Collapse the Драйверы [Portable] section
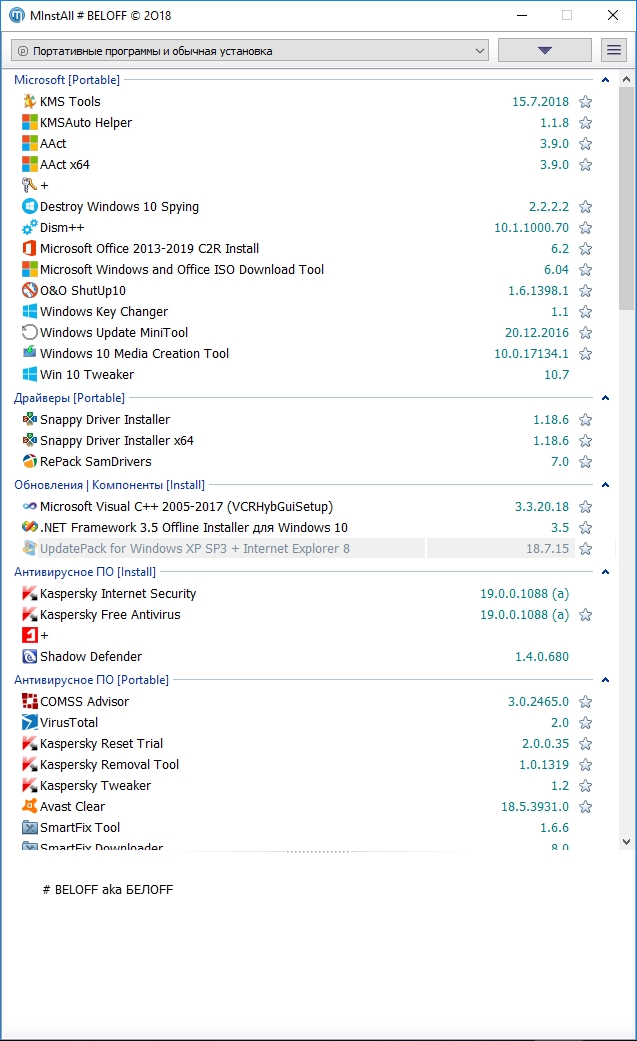This screenshot has height=1041, width=637. 605,398
